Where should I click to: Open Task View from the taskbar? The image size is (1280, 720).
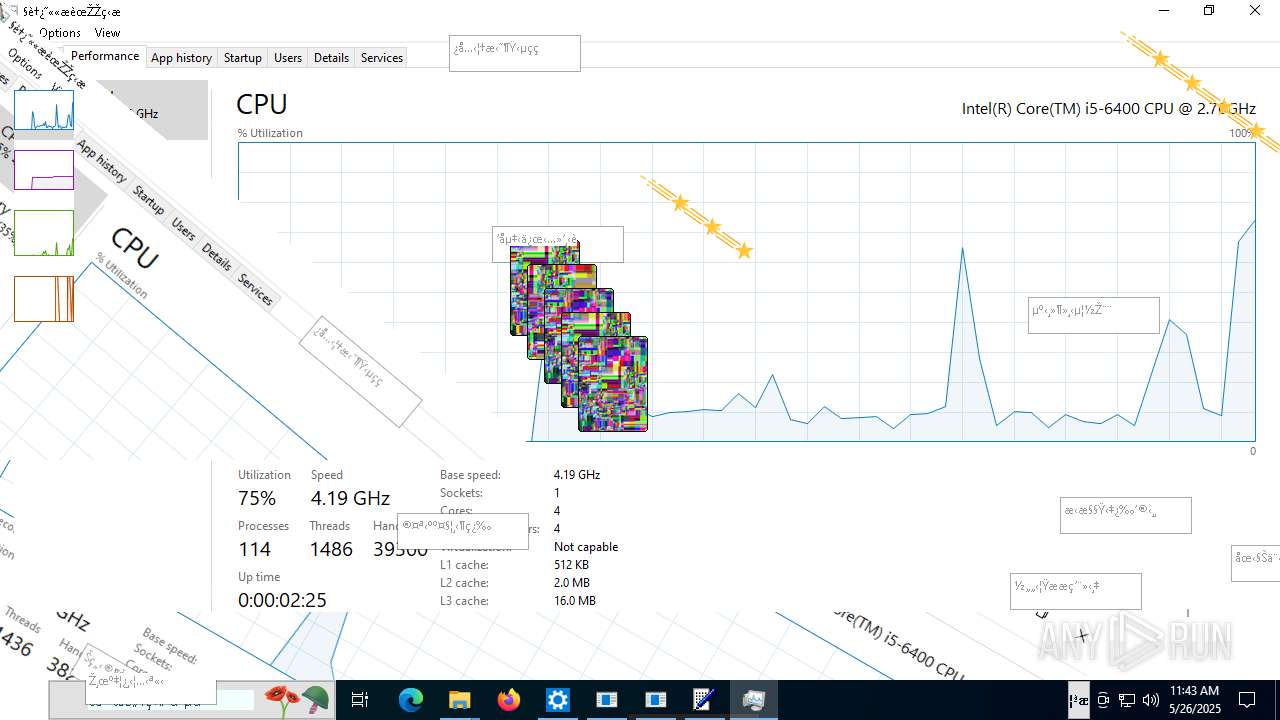click(x=360, y=700)
